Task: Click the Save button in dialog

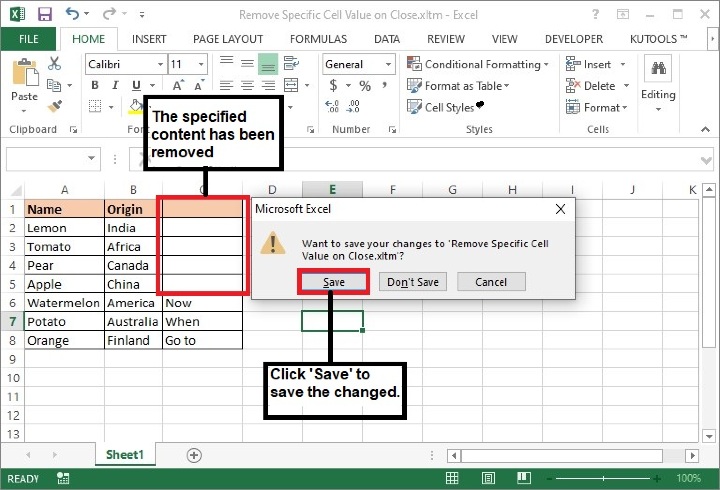Action: point(333,282)
